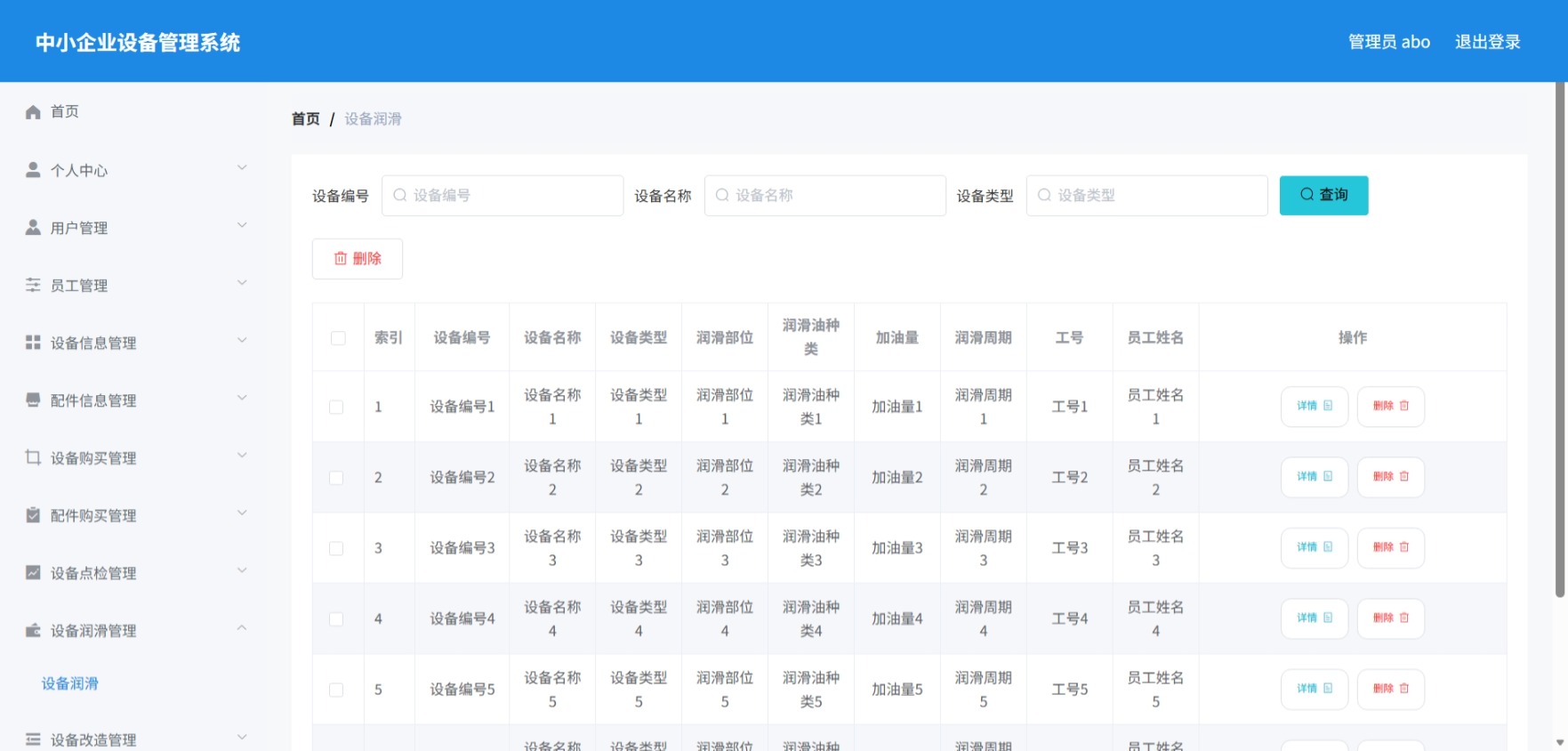This screenshot has height=751, width=1568.
Task: Click the document icon in row 4 详情 button
Action: [x=1328, y=618]
